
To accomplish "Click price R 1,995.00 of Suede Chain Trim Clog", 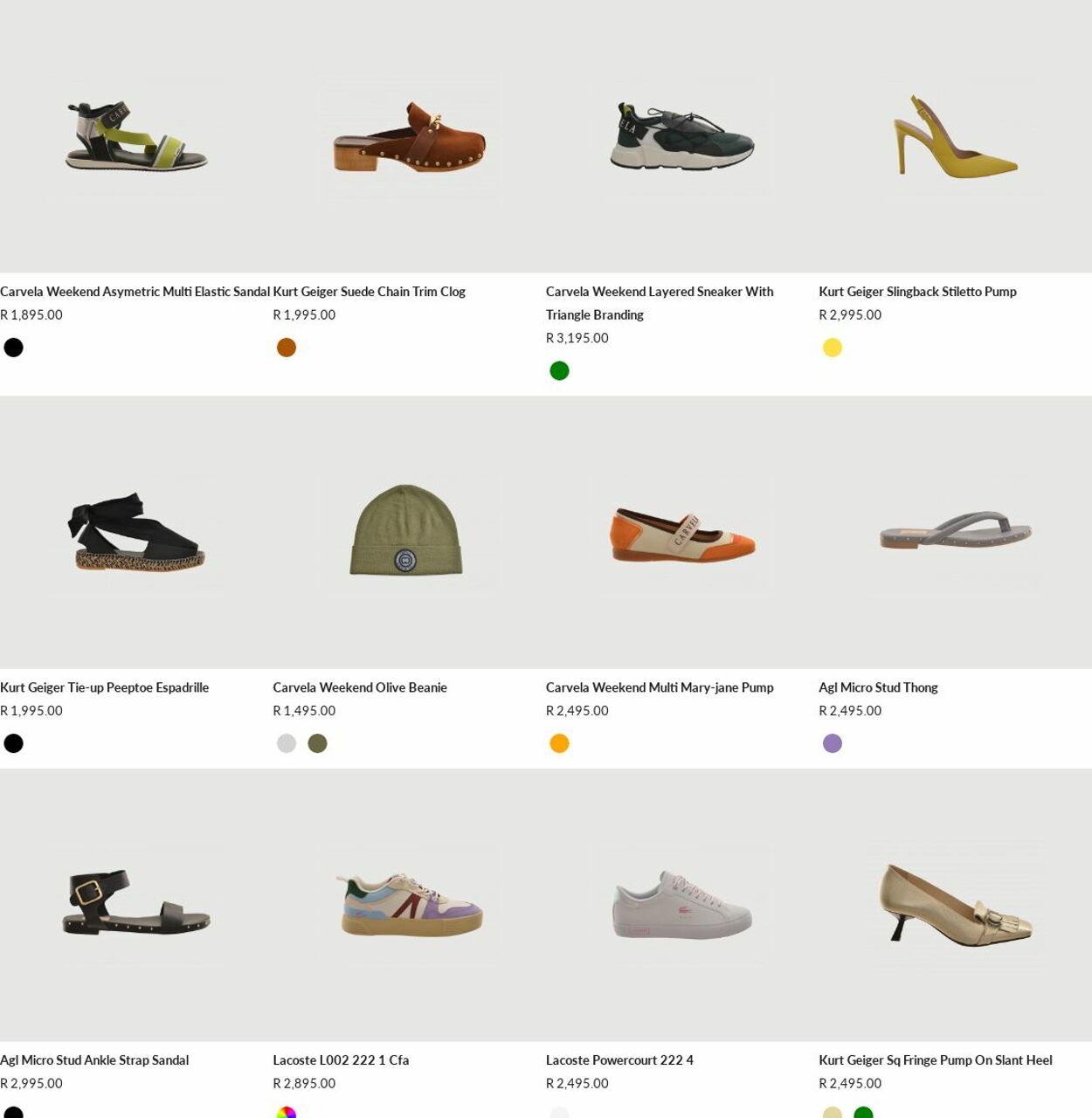I will pos(304,314).
